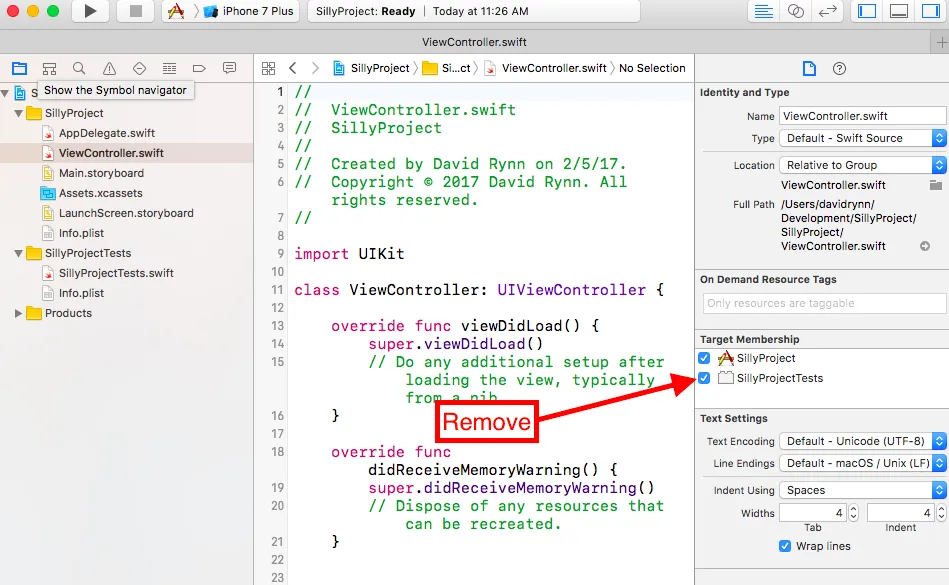Show the File inspector
The height and width of the screenshot is (585, 949).
[809, 68]
